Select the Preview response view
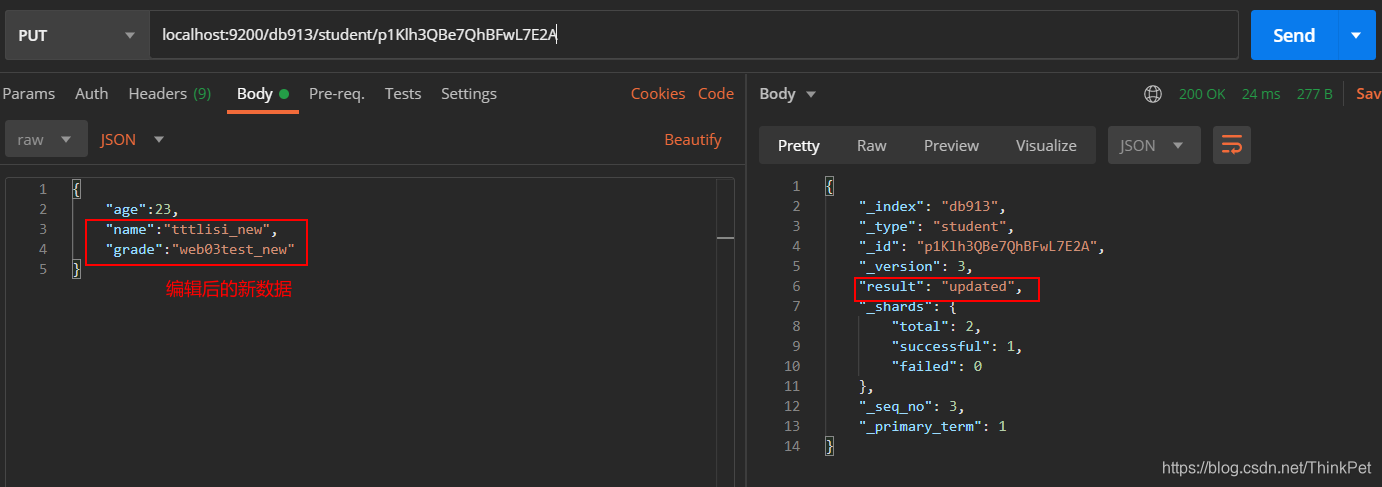Screen dimensions: 1382x487 click(x=951, y=145)
